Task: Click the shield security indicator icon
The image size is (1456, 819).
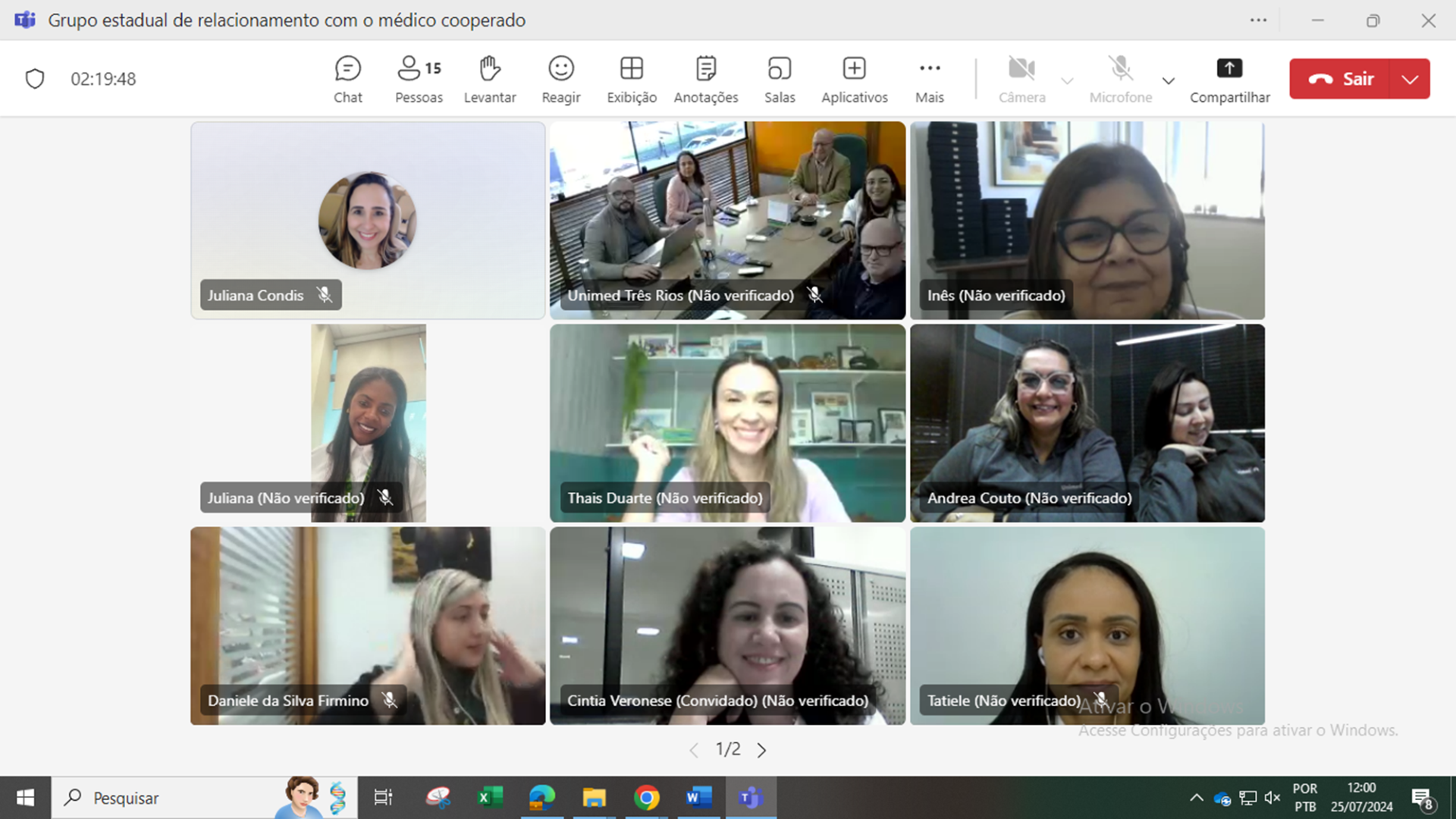Action: click(35, 79)
